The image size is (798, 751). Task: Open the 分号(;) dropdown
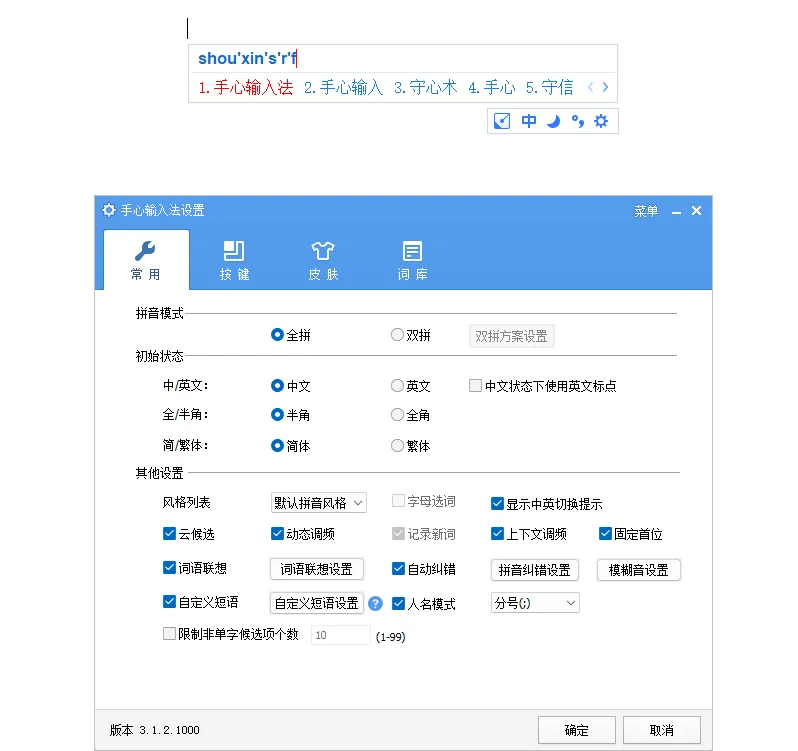[535, 603]
